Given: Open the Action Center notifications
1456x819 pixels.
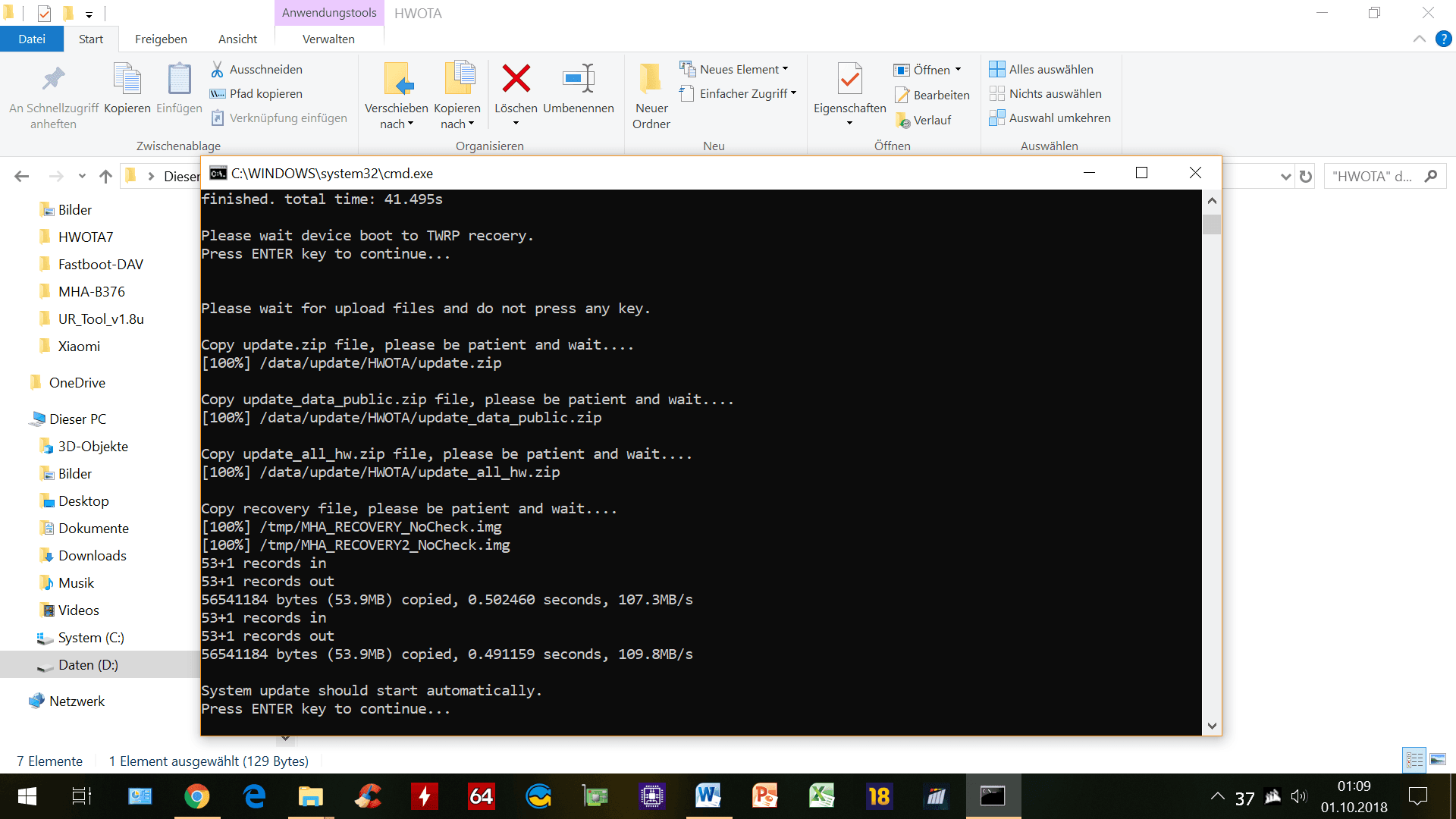Looking at the screenshot, I should tap(1417, 796).
